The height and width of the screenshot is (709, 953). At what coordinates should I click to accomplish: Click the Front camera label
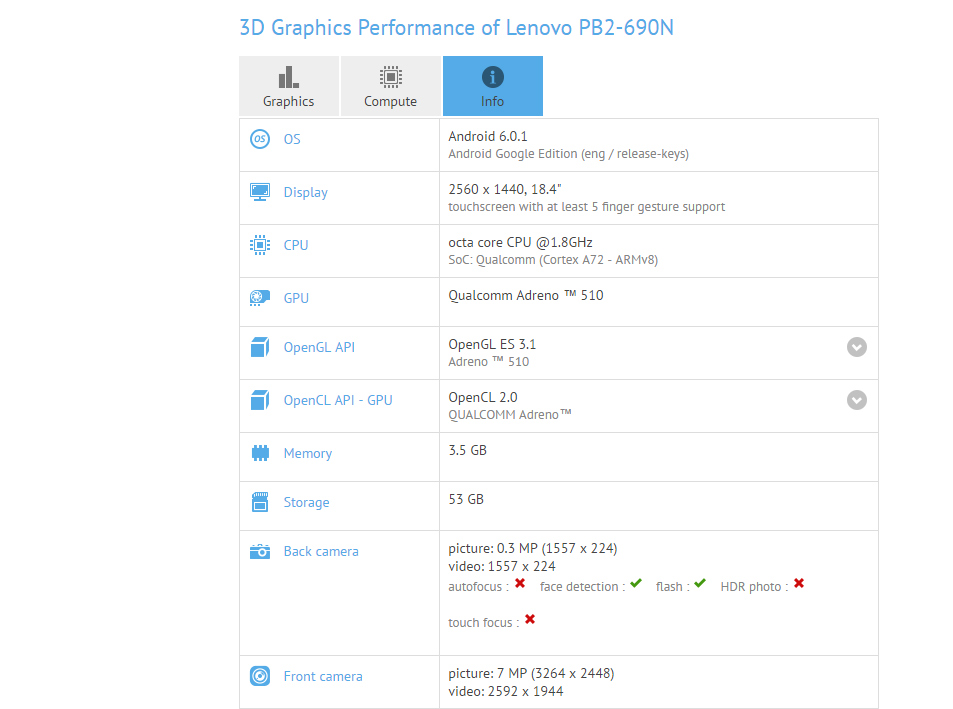[x=323, y=676]
